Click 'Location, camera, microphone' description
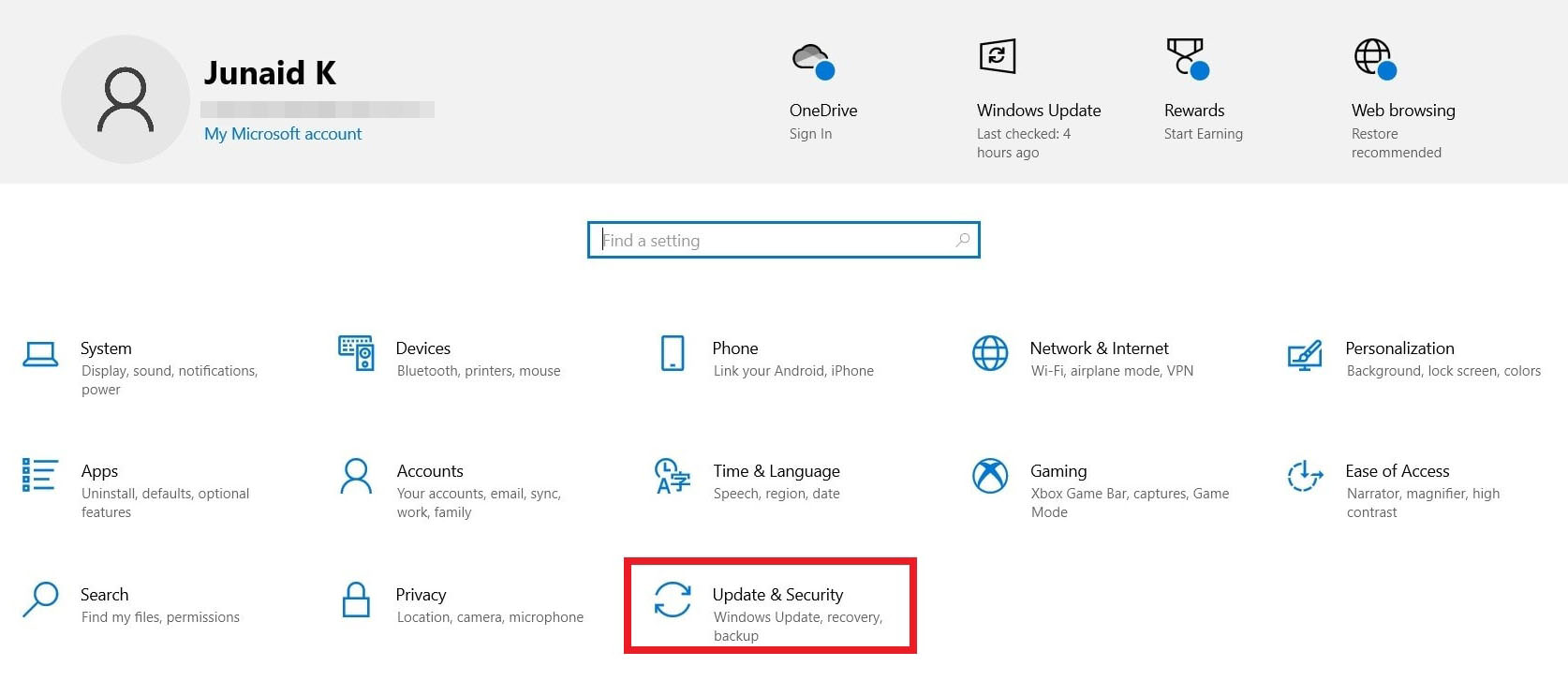1568x681 pixels. (490, 617)
